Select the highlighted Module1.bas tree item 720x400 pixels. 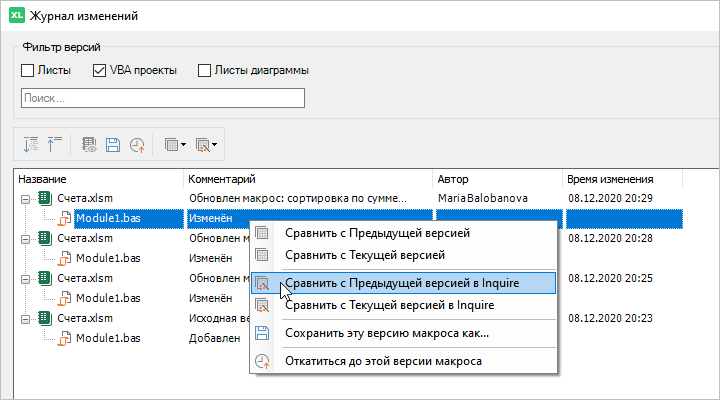point(108,218)
